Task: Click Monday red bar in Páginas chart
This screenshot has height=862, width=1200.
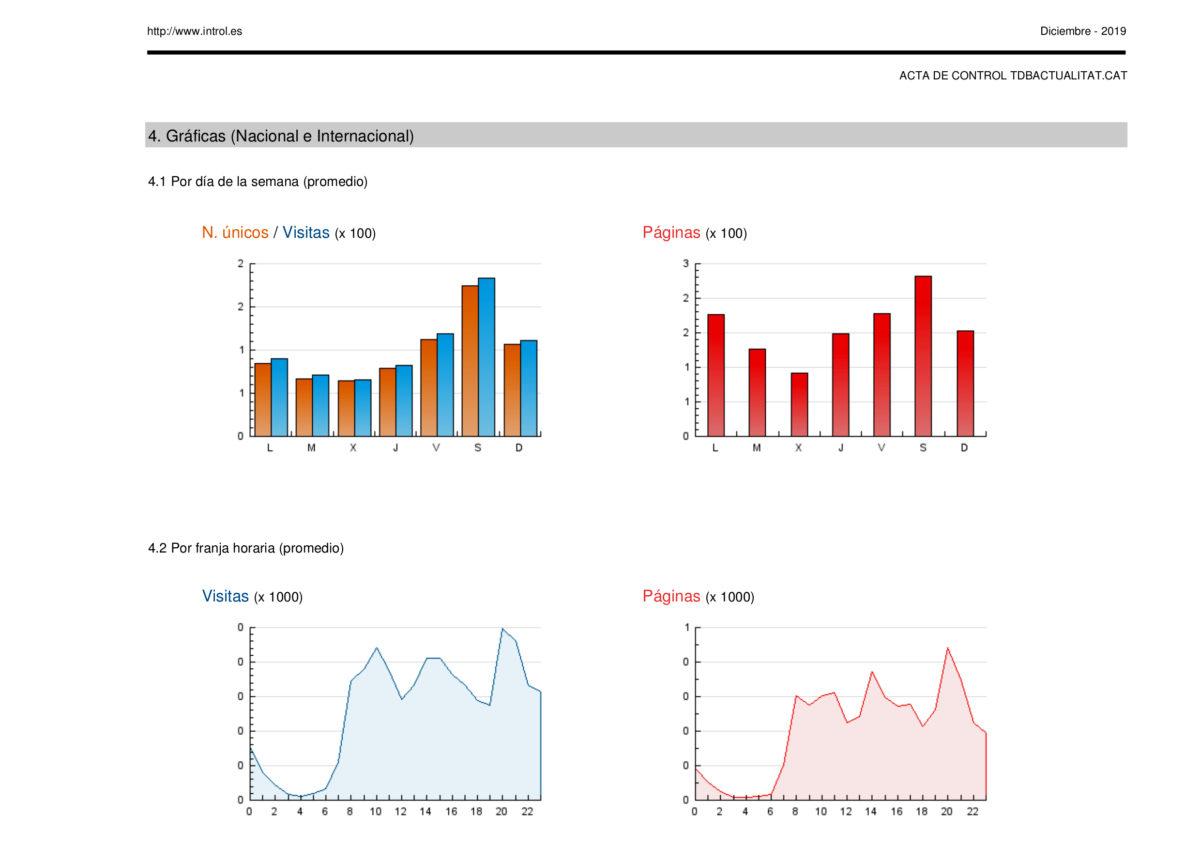Action: pos(715,375)
